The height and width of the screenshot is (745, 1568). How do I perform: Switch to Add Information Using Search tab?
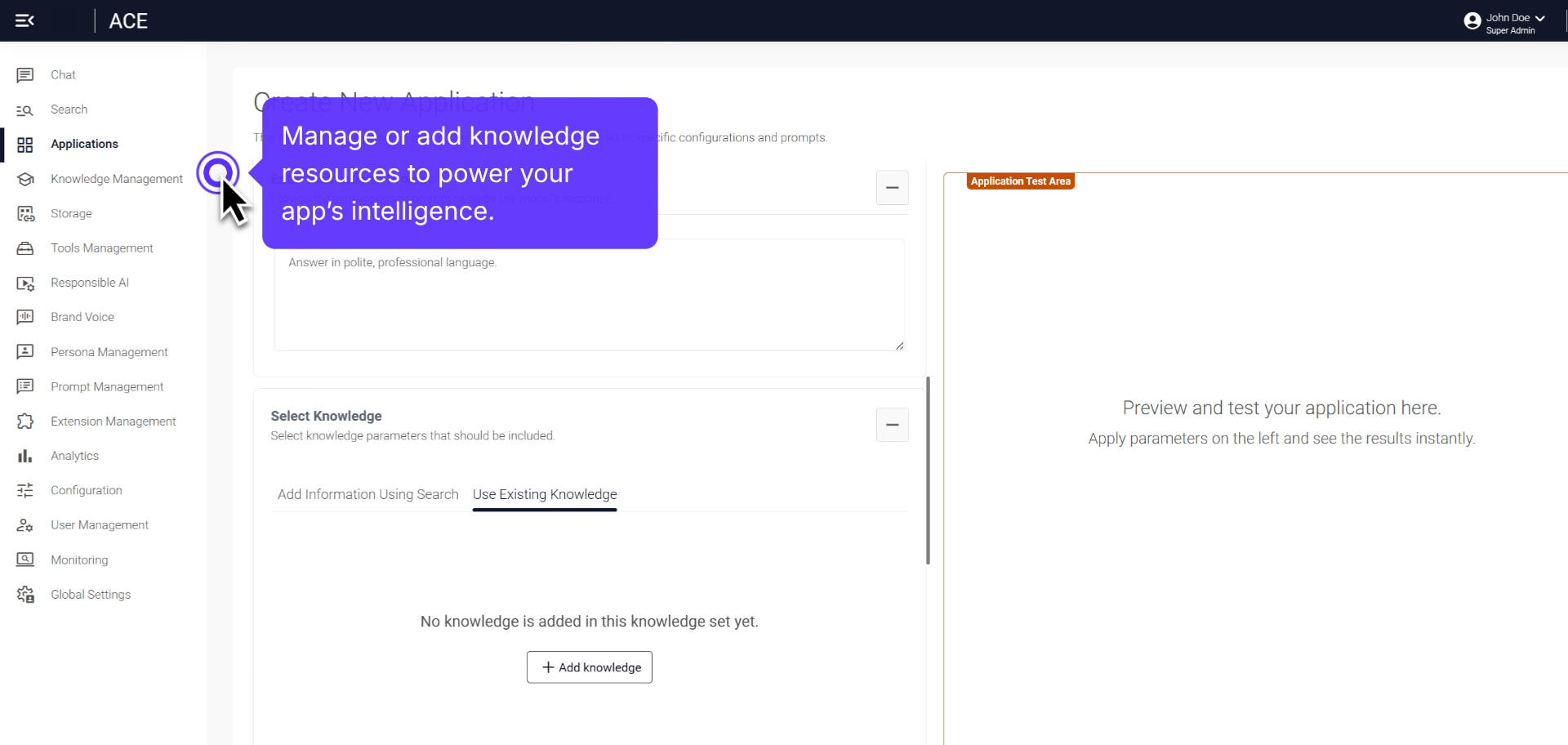pos(367,494)
